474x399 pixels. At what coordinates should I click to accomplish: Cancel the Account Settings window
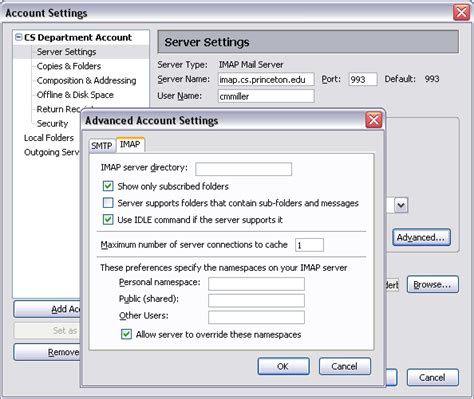click(x=433, y=378)
